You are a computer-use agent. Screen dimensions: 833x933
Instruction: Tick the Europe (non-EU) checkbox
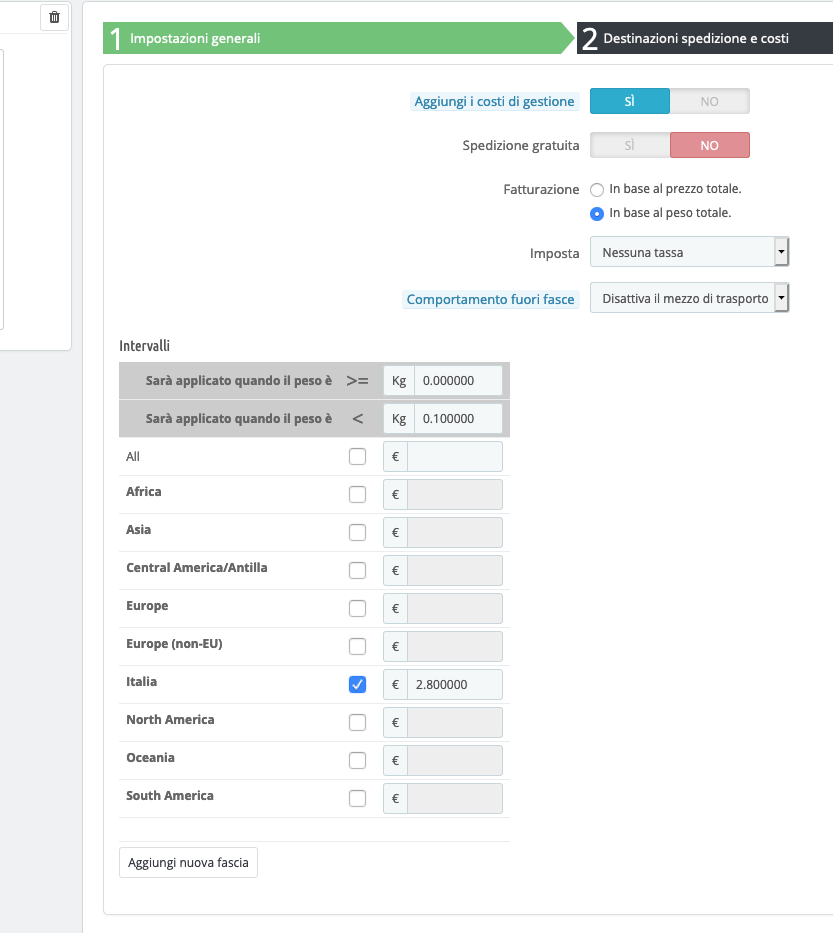pos(358,646)
